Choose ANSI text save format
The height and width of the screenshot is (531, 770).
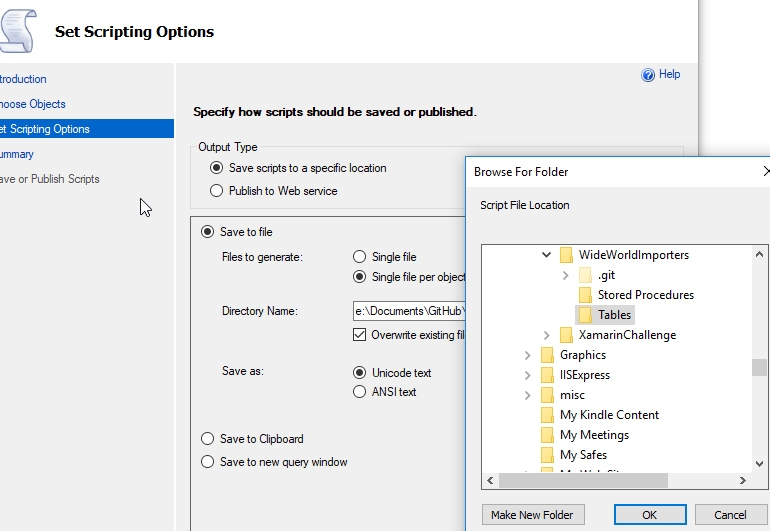360,392
